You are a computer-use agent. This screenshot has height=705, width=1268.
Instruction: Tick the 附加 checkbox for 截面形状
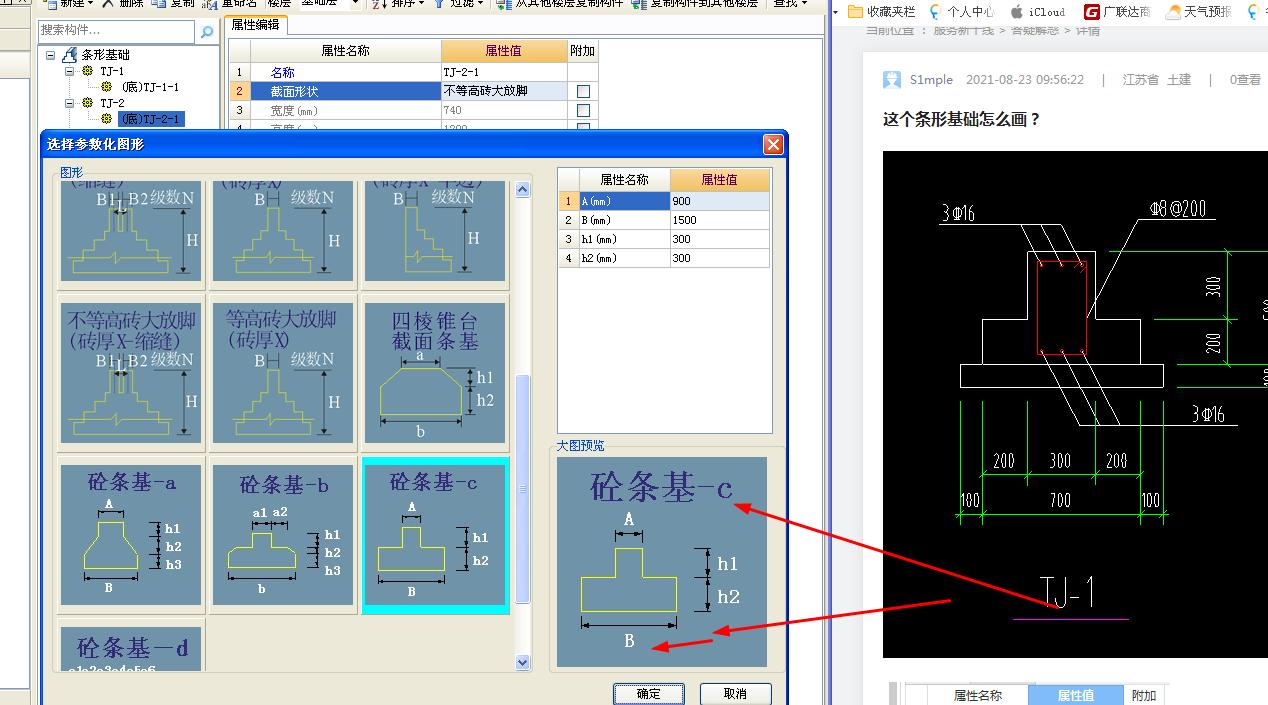click(x=583, y=91)
